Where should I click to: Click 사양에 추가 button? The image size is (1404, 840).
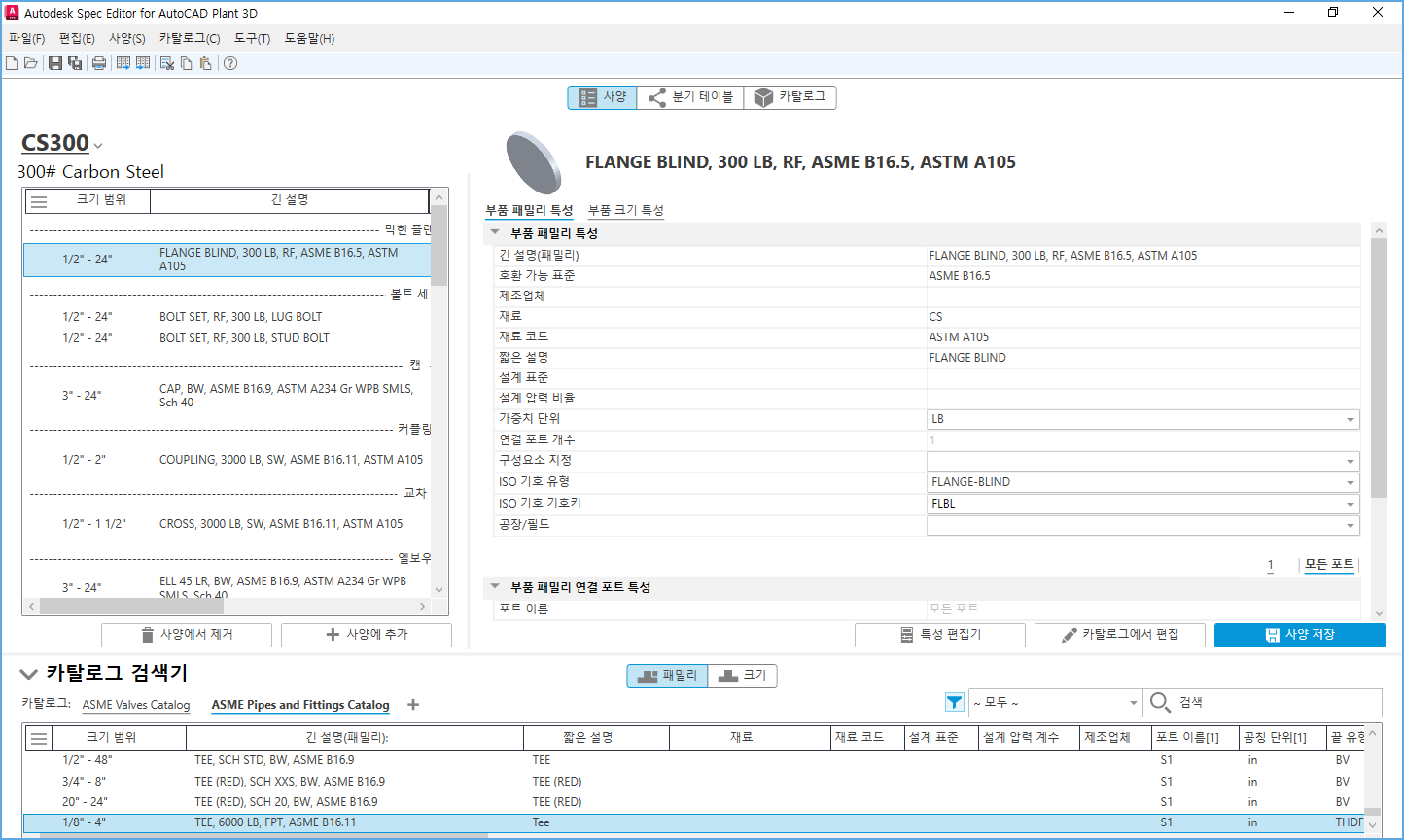tap(367, 635)
